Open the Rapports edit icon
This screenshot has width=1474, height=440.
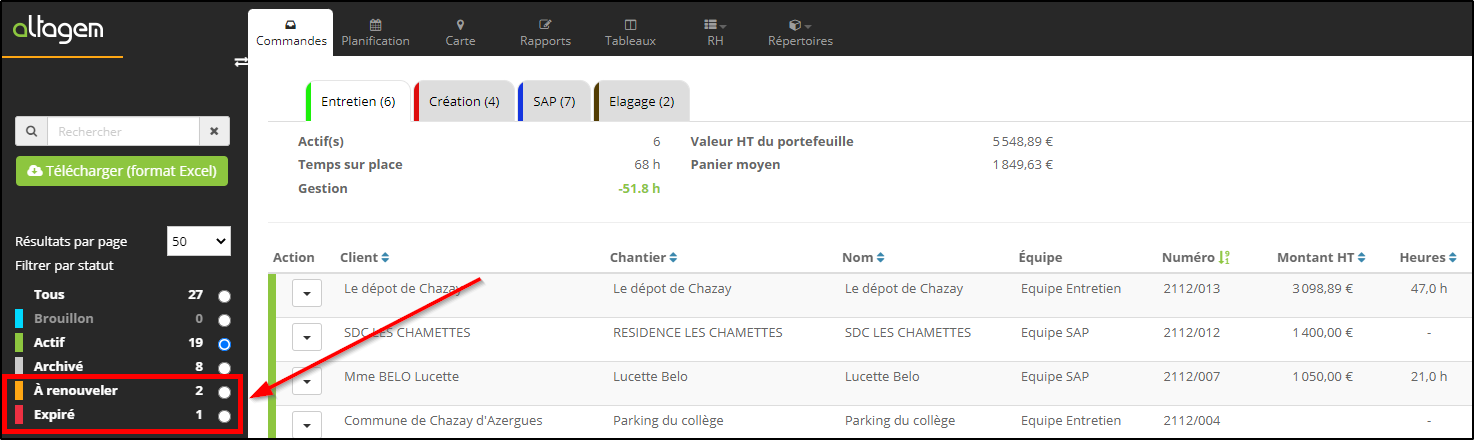(x=545, y=24)
